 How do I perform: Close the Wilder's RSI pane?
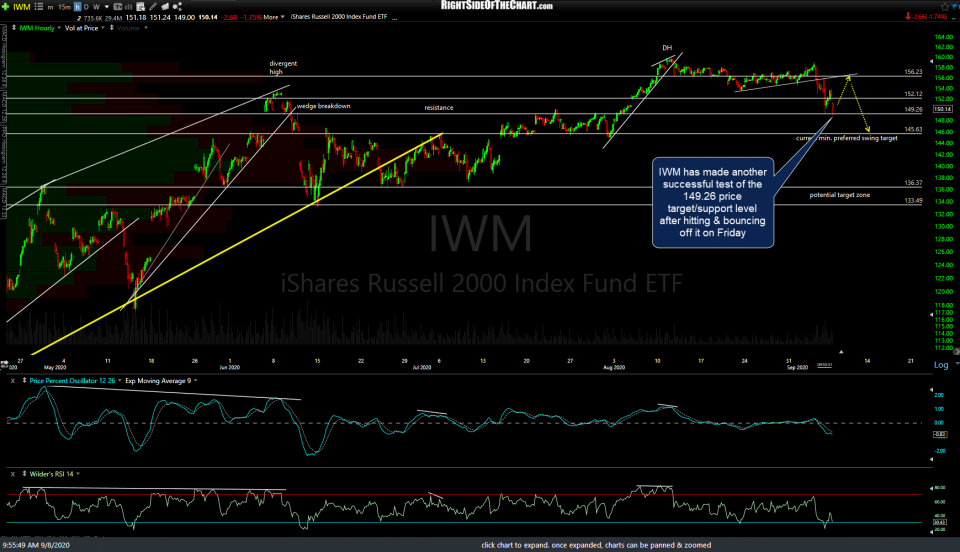point(12,474)
